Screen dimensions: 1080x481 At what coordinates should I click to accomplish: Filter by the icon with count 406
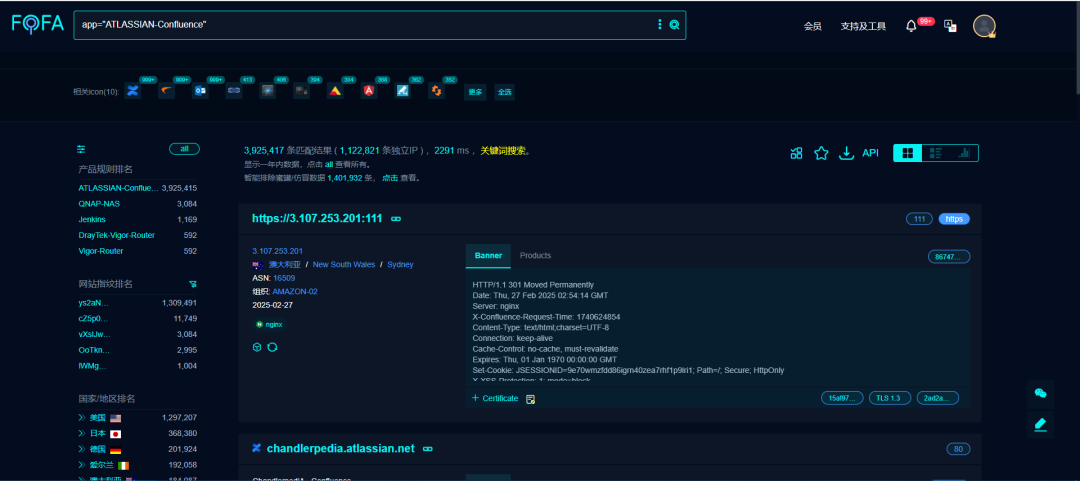[268, 91]
